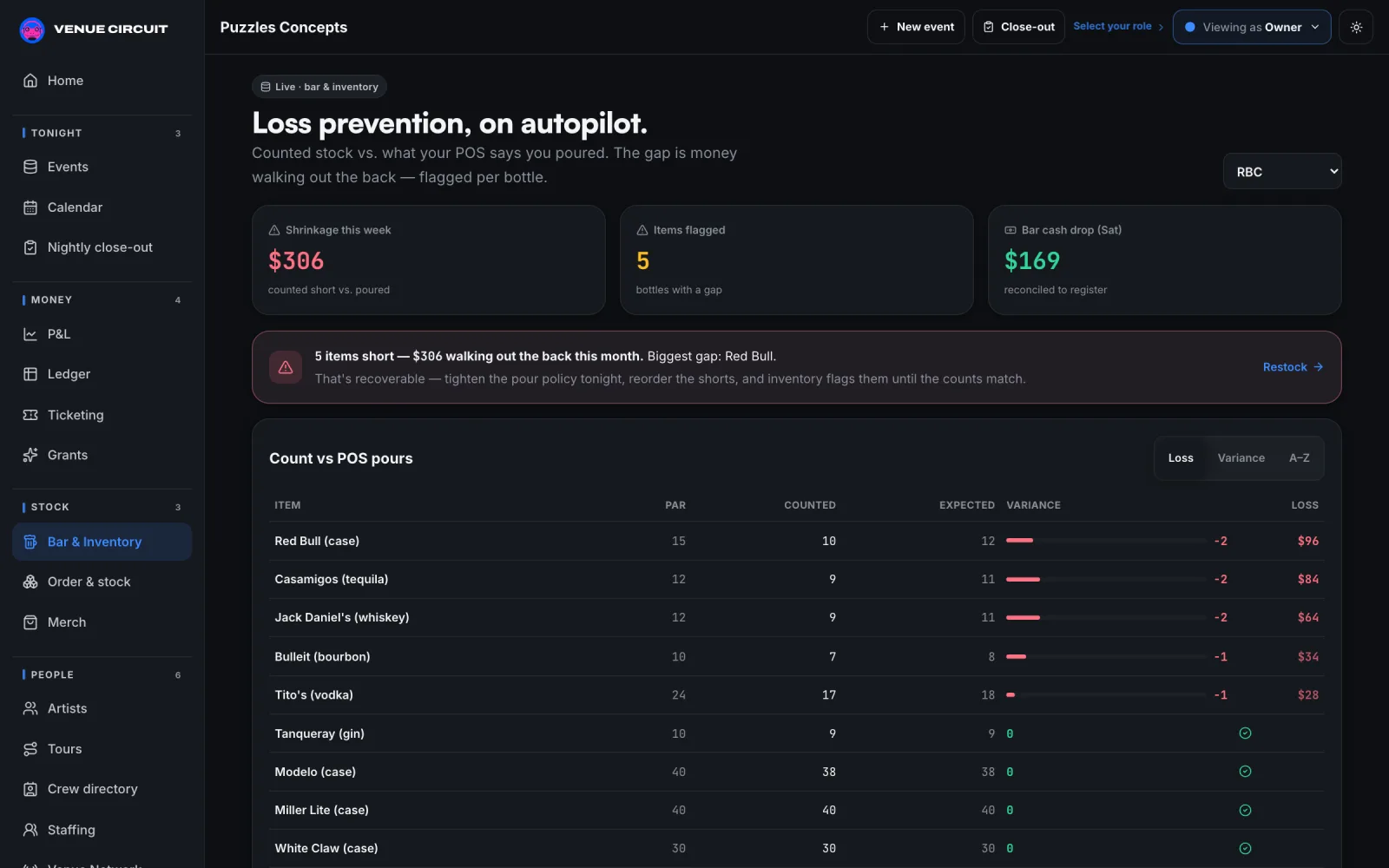Open Ticketing via its ticket icon
The width and height of the screenshot is (1389, 868).
(30, 415)
